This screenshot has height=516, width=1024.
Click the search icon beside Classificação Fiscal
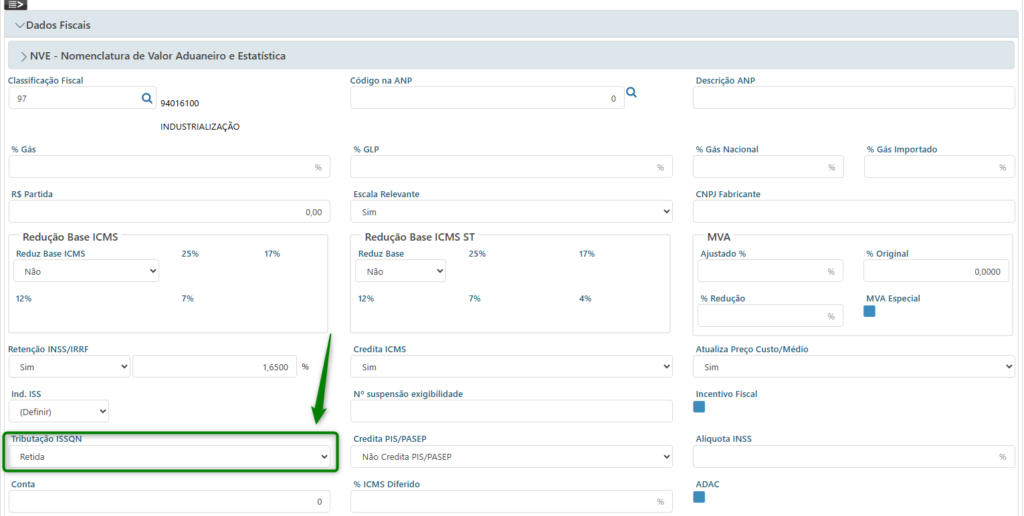click(147, 98)
